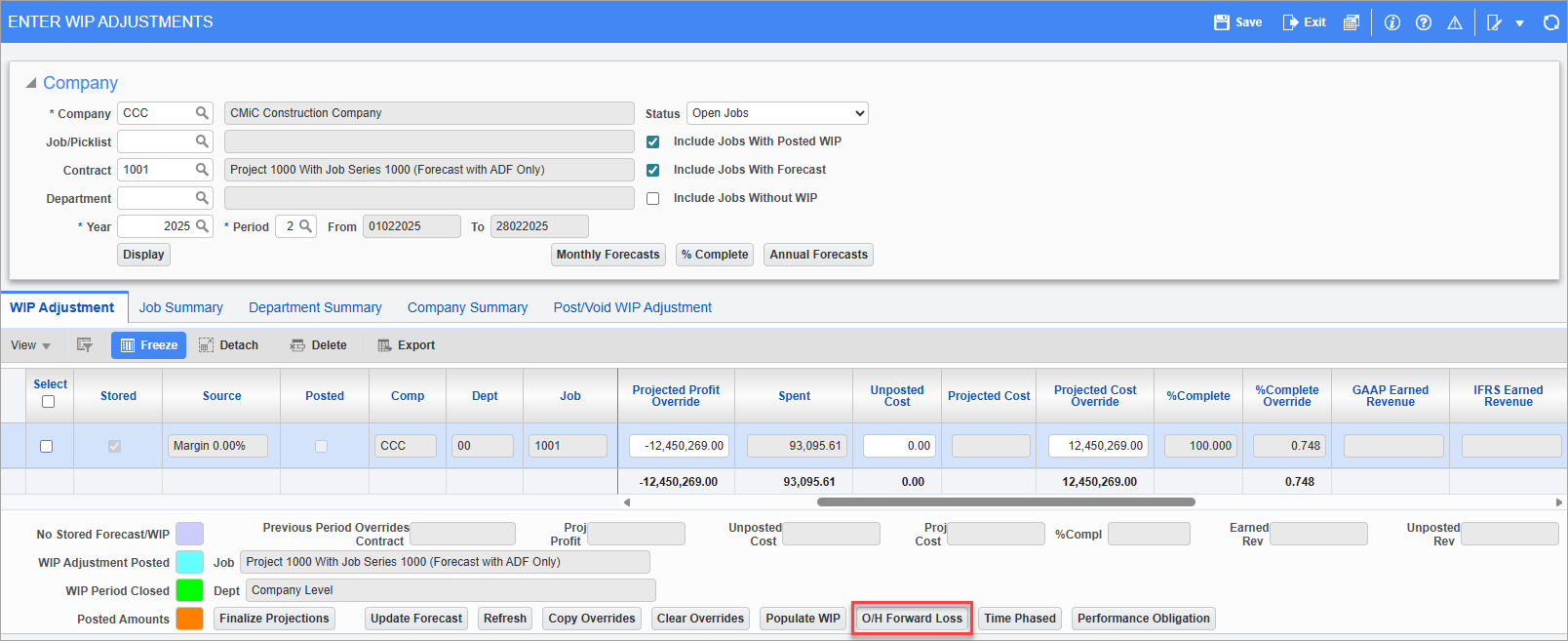Viewport: 1568px width, 641px height.
Task: Check Select box for job 1001 row
Action: pyautogui.click(x=46, y=446)
